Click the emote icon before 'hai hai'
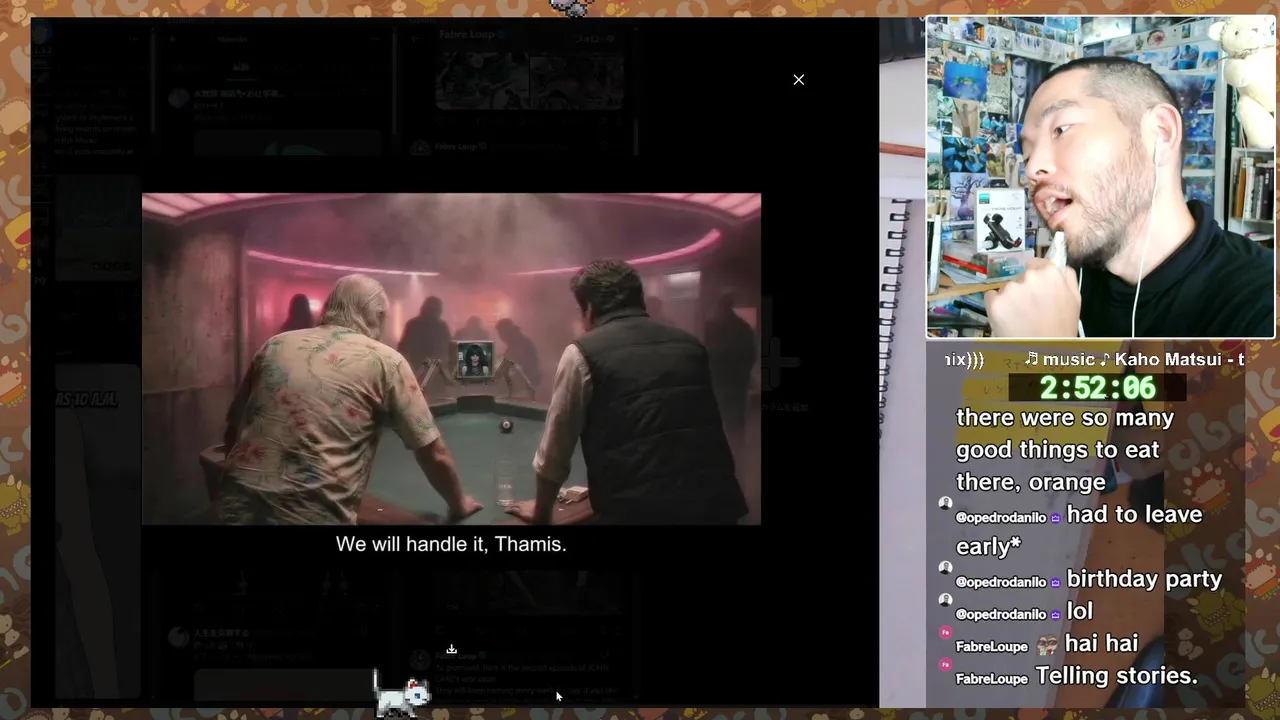 point(1047,645)
